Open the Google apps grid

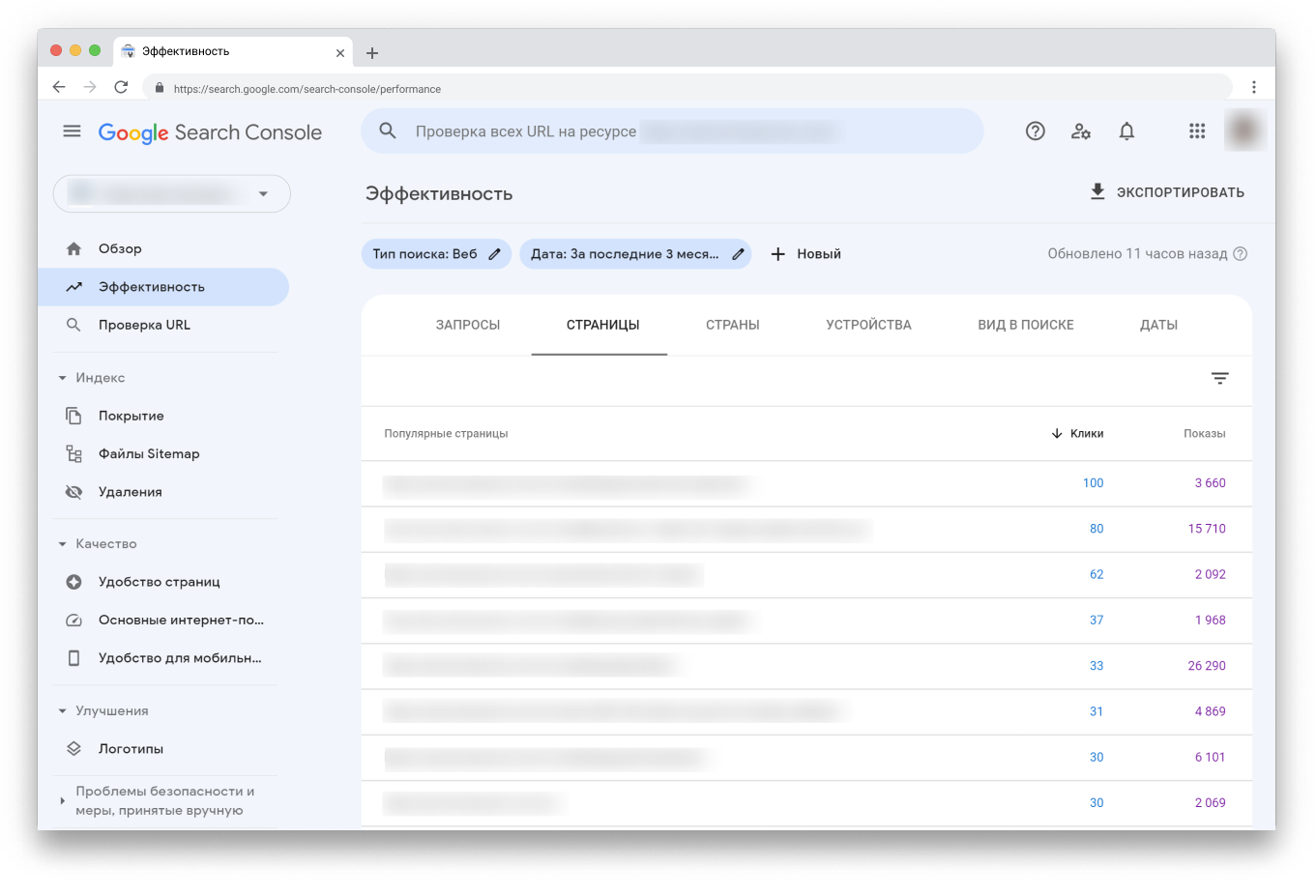point(1197,130)
